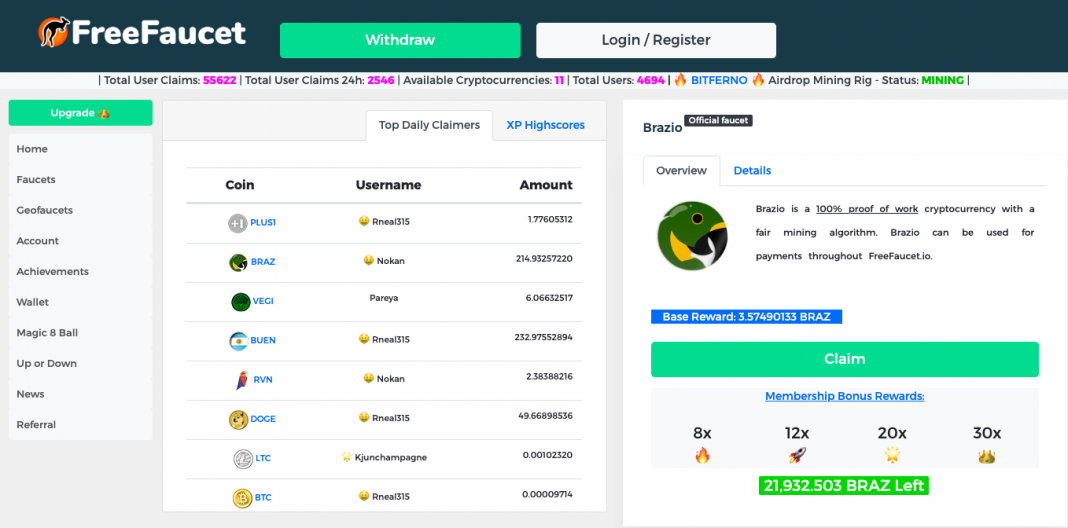The height and width of the screenshot is (528, 1068).
Task: Click the Official faucet badge
Action: pos(719,121)
